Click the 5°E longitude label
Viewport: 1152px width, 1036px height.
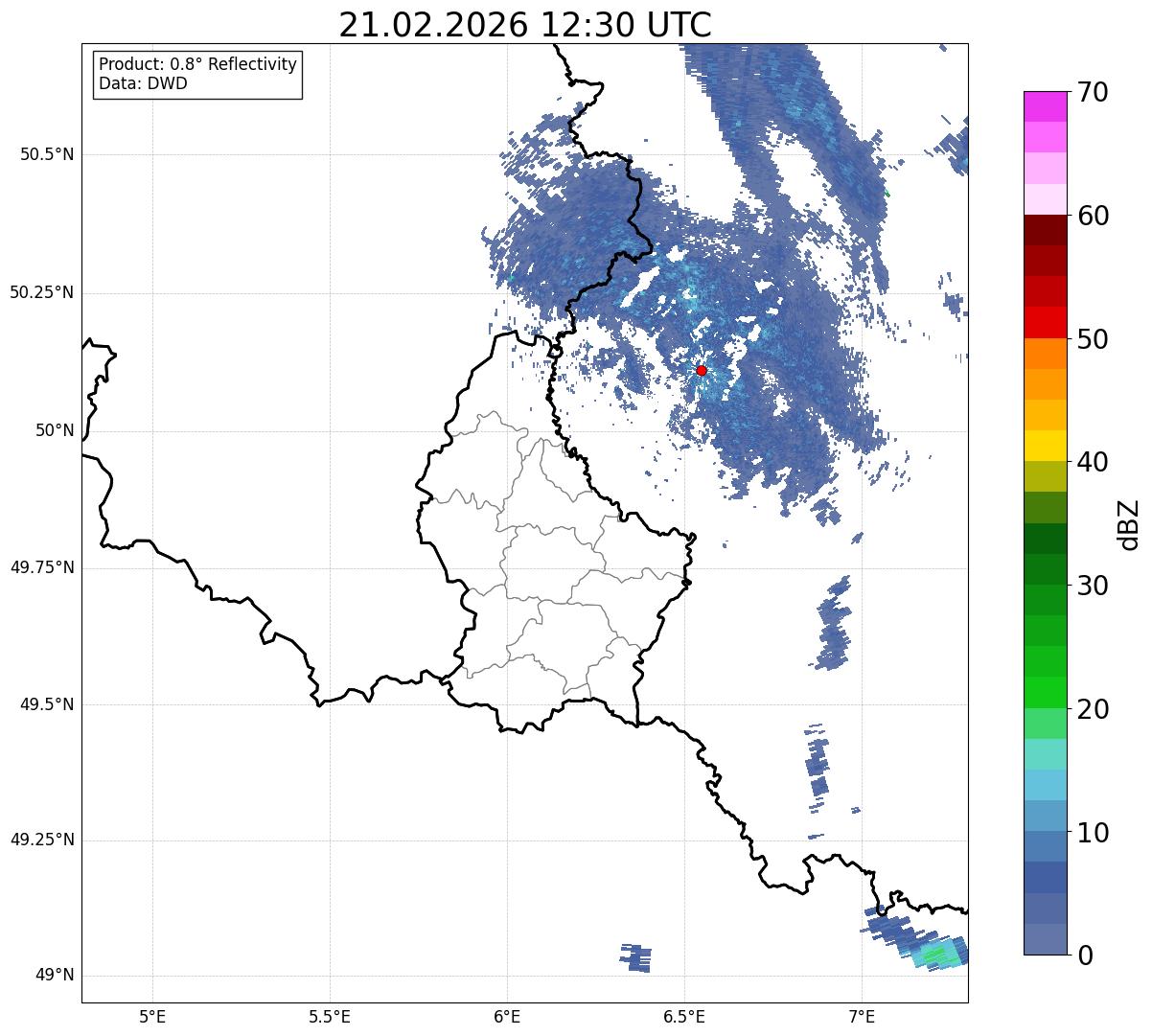(152, 1017)
